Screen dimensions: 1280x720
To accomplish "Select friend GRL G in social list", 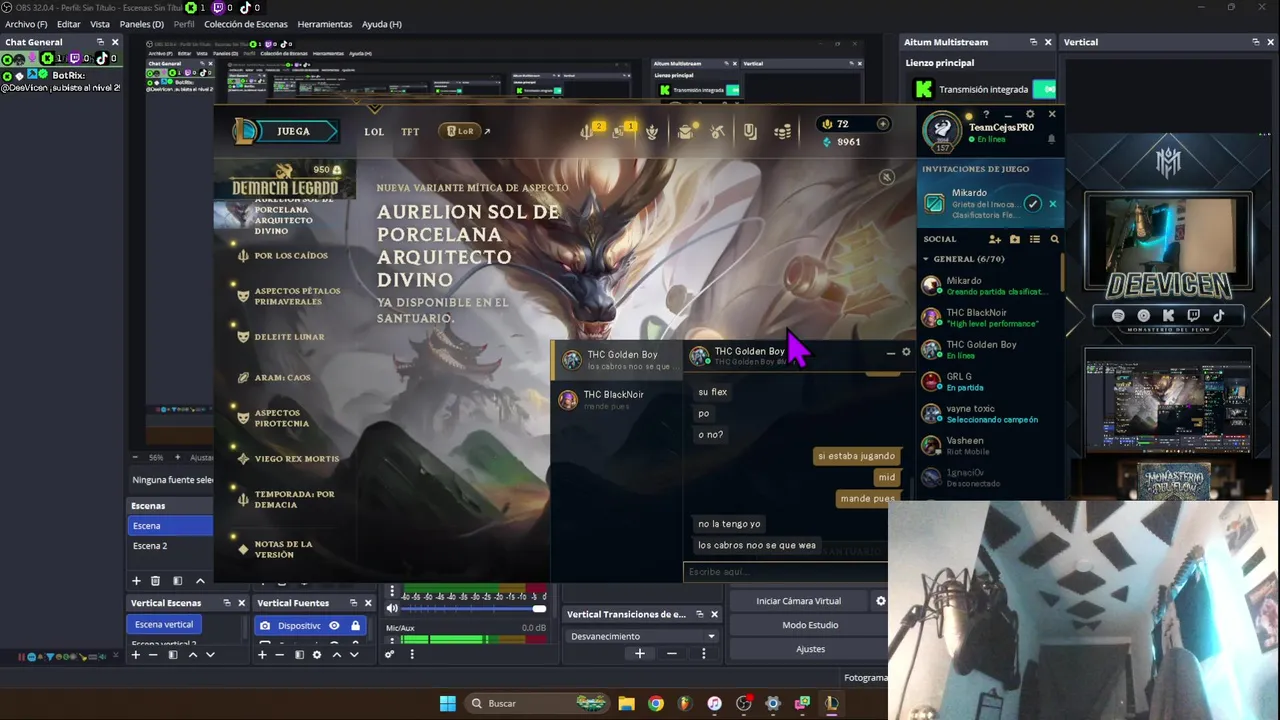I will [x=988, y=381].
